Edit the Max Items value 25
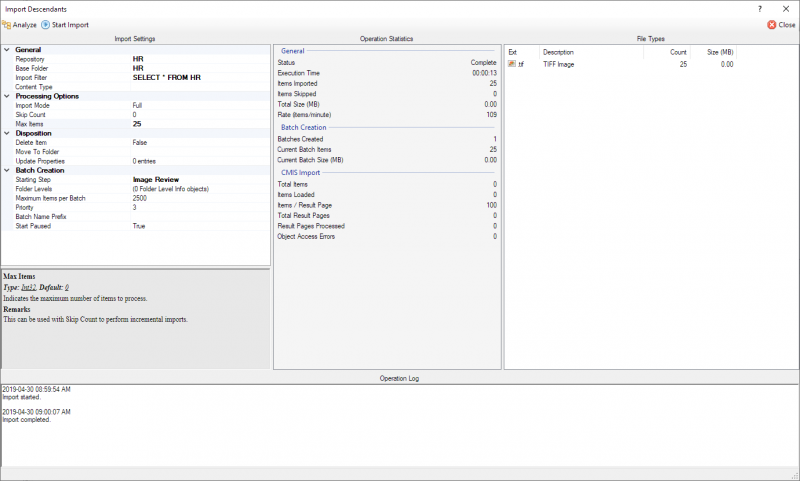 coord(137,124)
